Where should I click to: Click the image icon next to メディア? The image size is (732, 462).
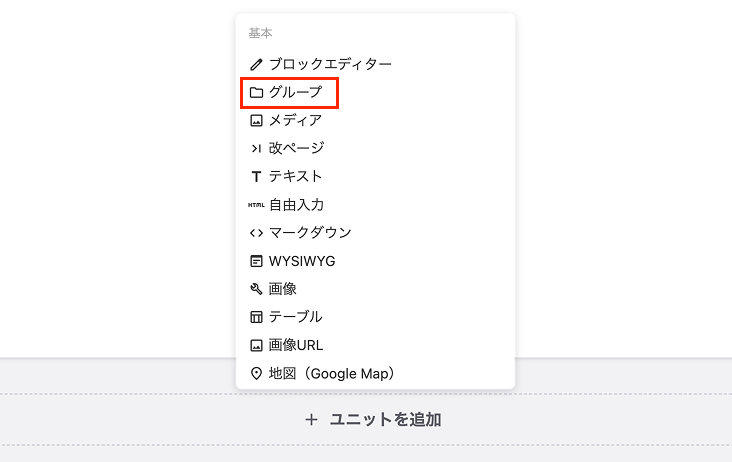point(256,120)
